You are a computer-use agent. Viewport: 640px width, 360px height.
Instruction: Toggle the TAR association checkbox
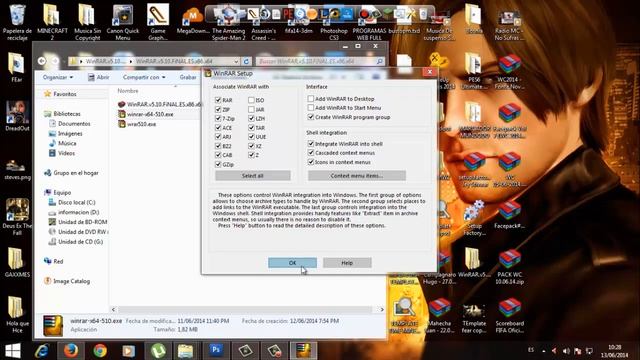click(251, 128)
